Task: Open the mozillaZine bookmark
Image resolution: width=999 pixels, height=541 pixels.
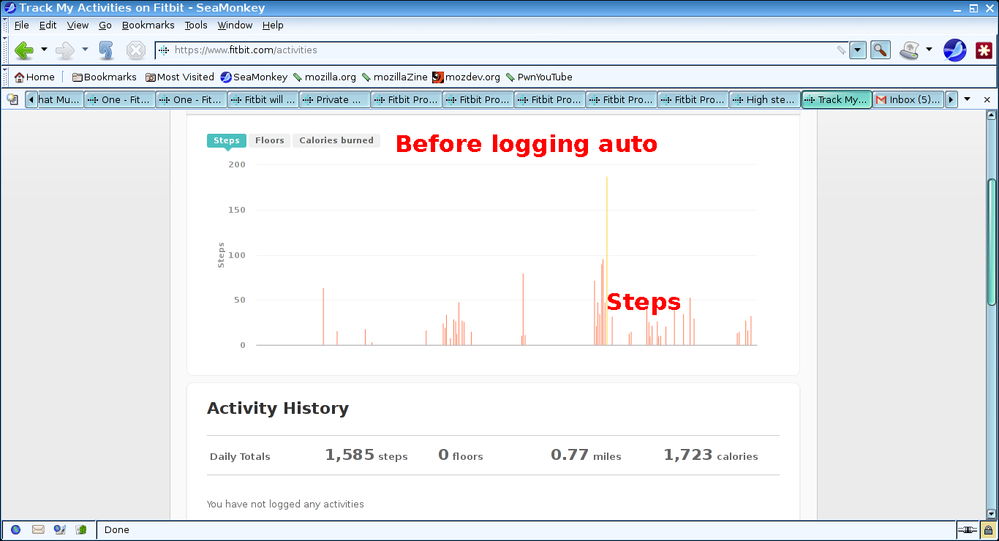Action: tap(394, 77)
